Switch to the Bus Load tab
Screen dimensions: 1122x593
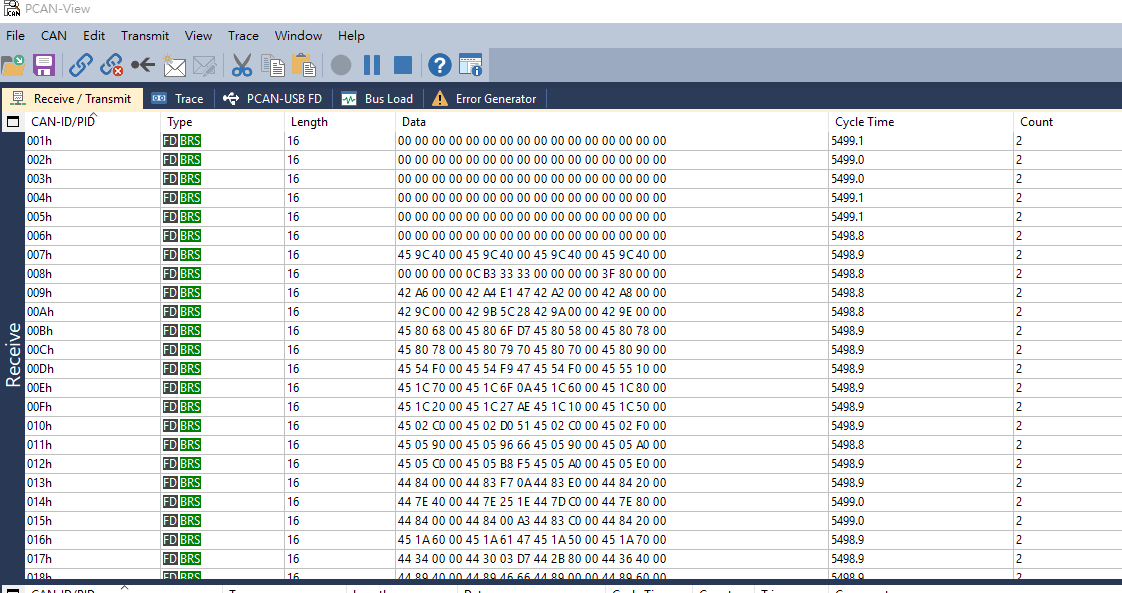[x=377, y=99]
